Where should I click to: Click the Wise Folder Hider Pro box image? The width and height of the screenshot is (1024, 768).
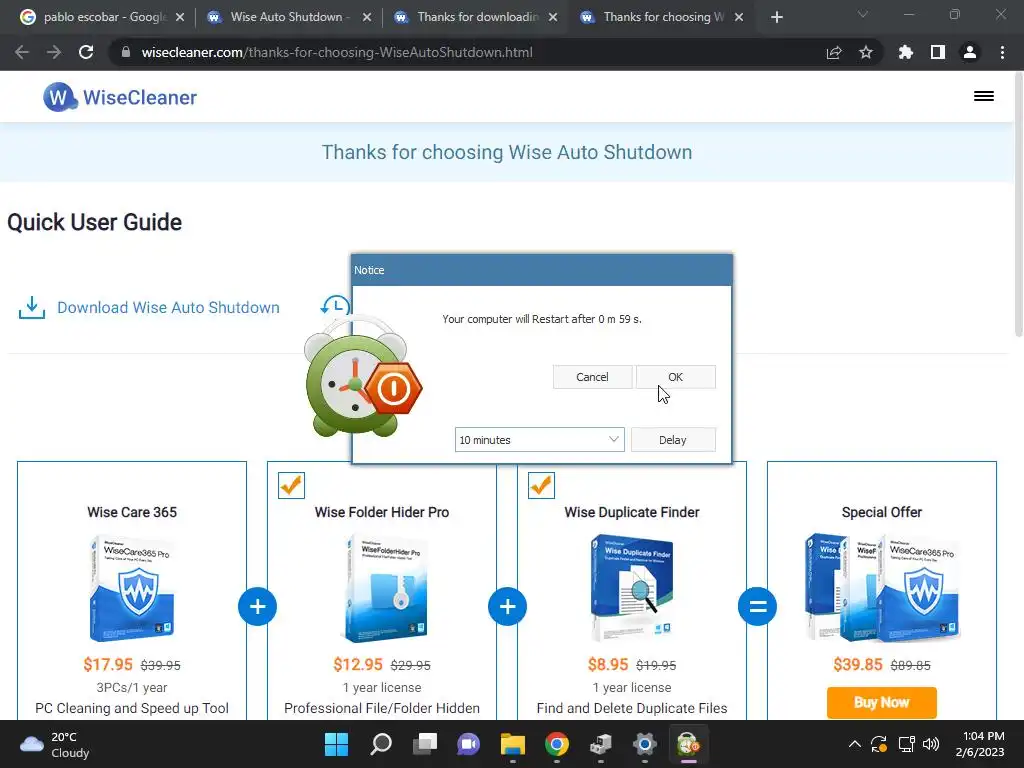(x=383, y=589)
